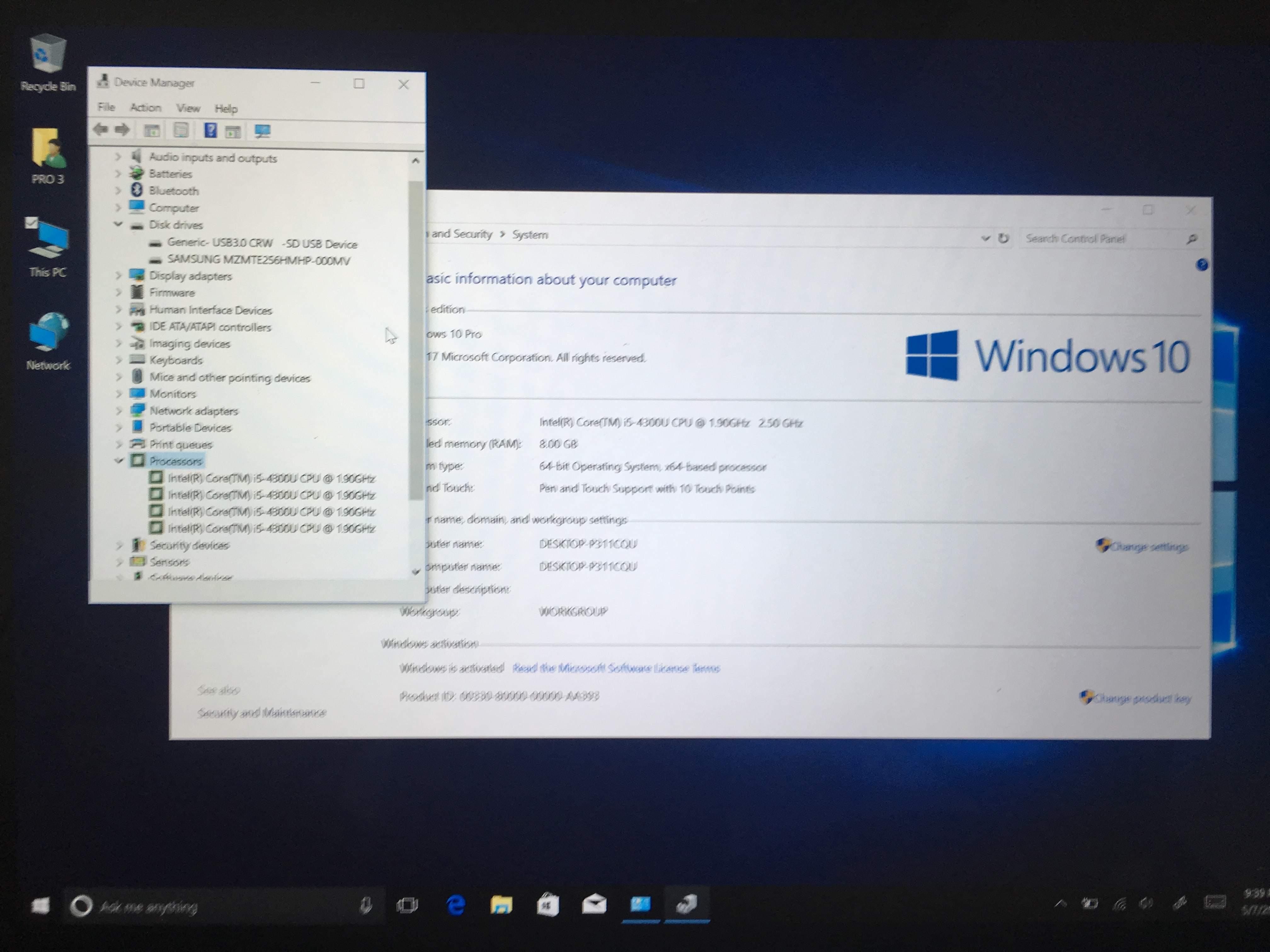Viewport: 1270px width, 952px height.
Task: Select SAMSUNG MZMTE256HMHP-000MV disk
Action: 259,261
